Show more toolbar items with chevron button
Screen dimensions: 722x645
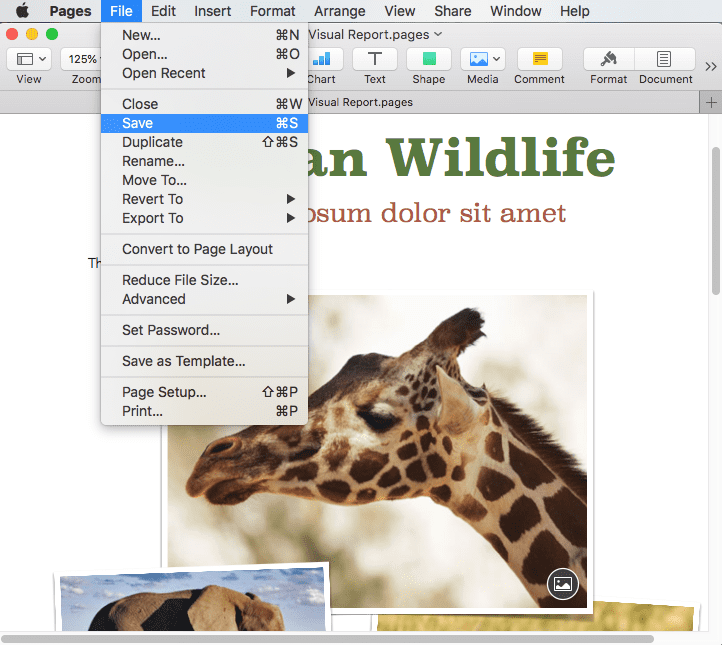pyautogui.click(x=710, y=65)
